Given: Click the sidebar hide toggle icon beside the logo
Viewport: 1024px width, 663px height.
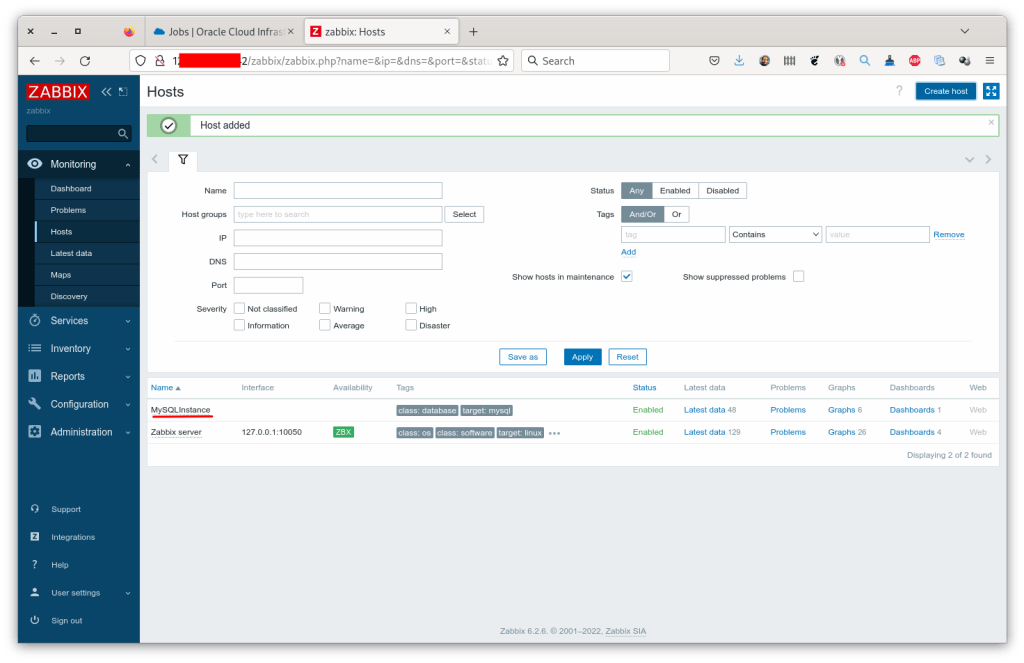Looking at the screenshot, I should pyautogui.click(x=123, y=92).
